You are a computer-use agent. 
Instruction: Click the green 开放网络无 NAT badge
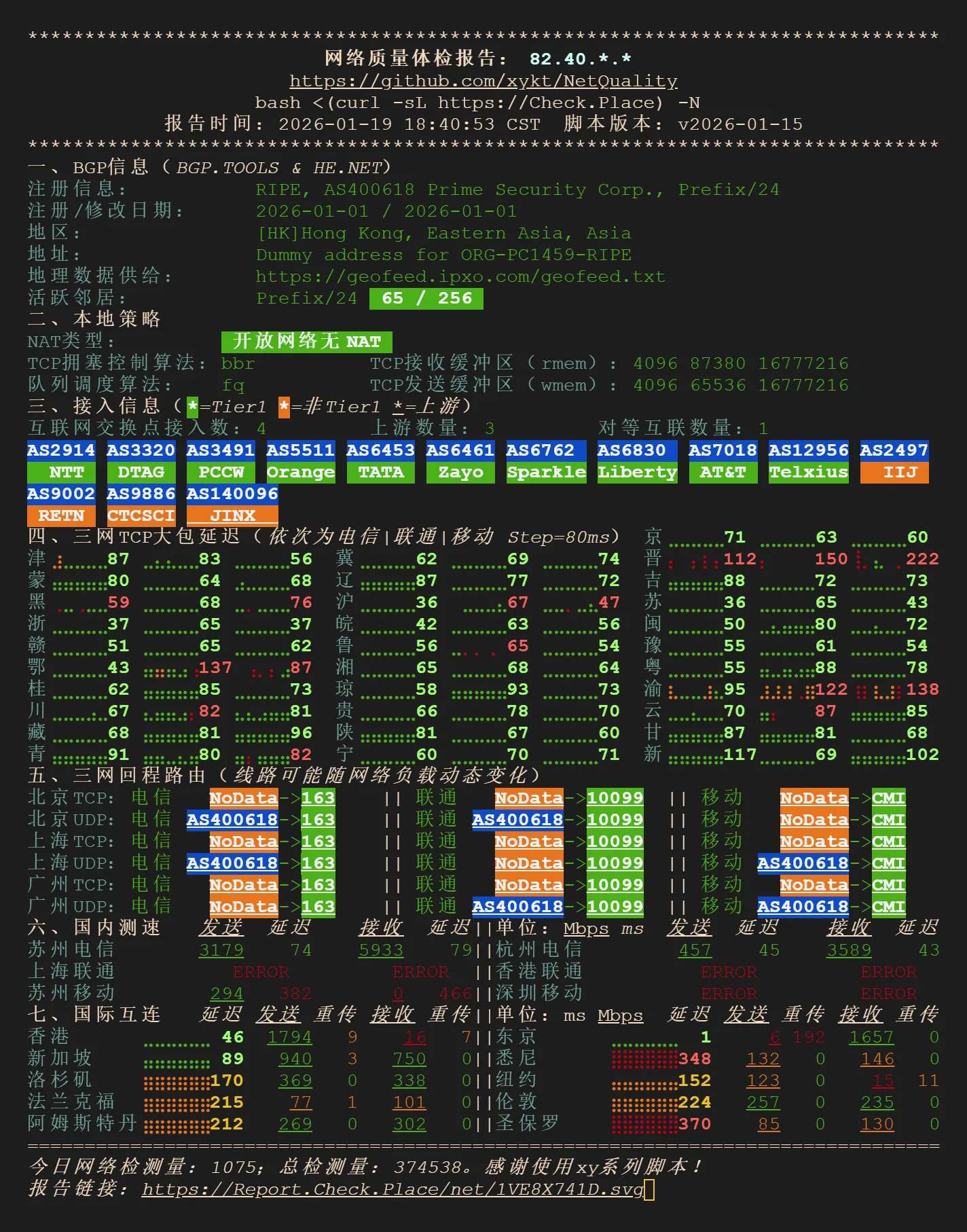(306, 341)
